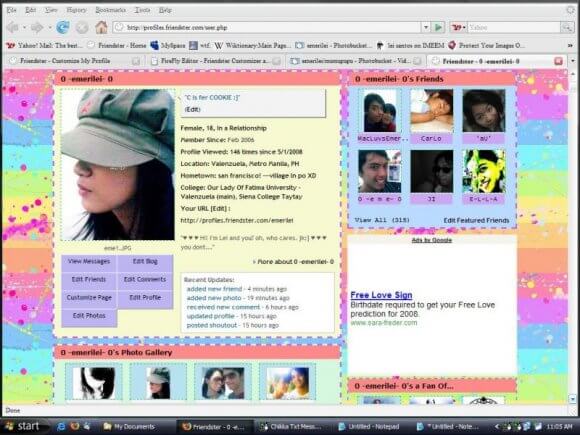Viewport: 580px width, 435px height.
Task: Open the History menu
Action: (76, 10)
